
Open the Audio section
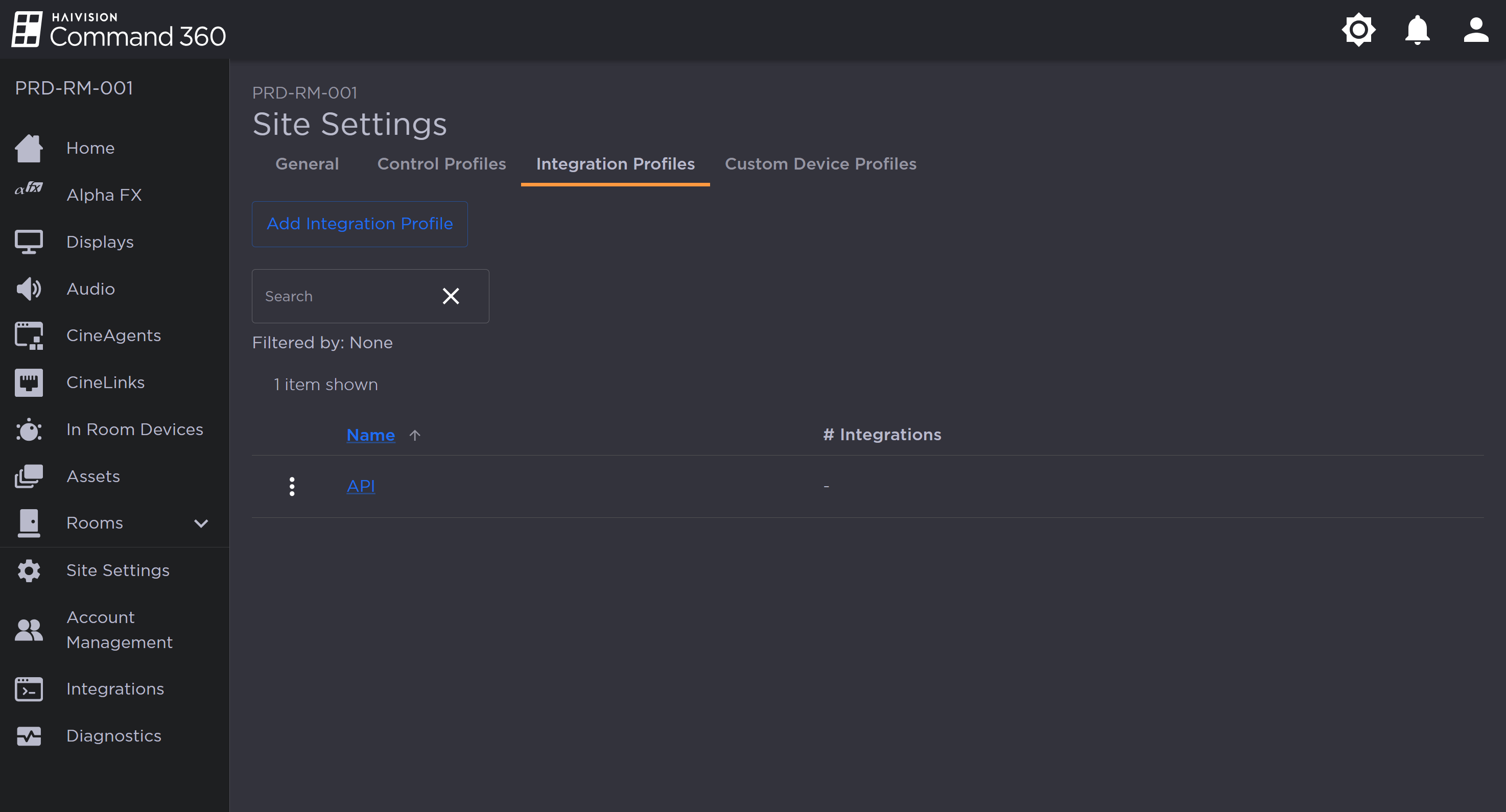[x=90, y=288]
